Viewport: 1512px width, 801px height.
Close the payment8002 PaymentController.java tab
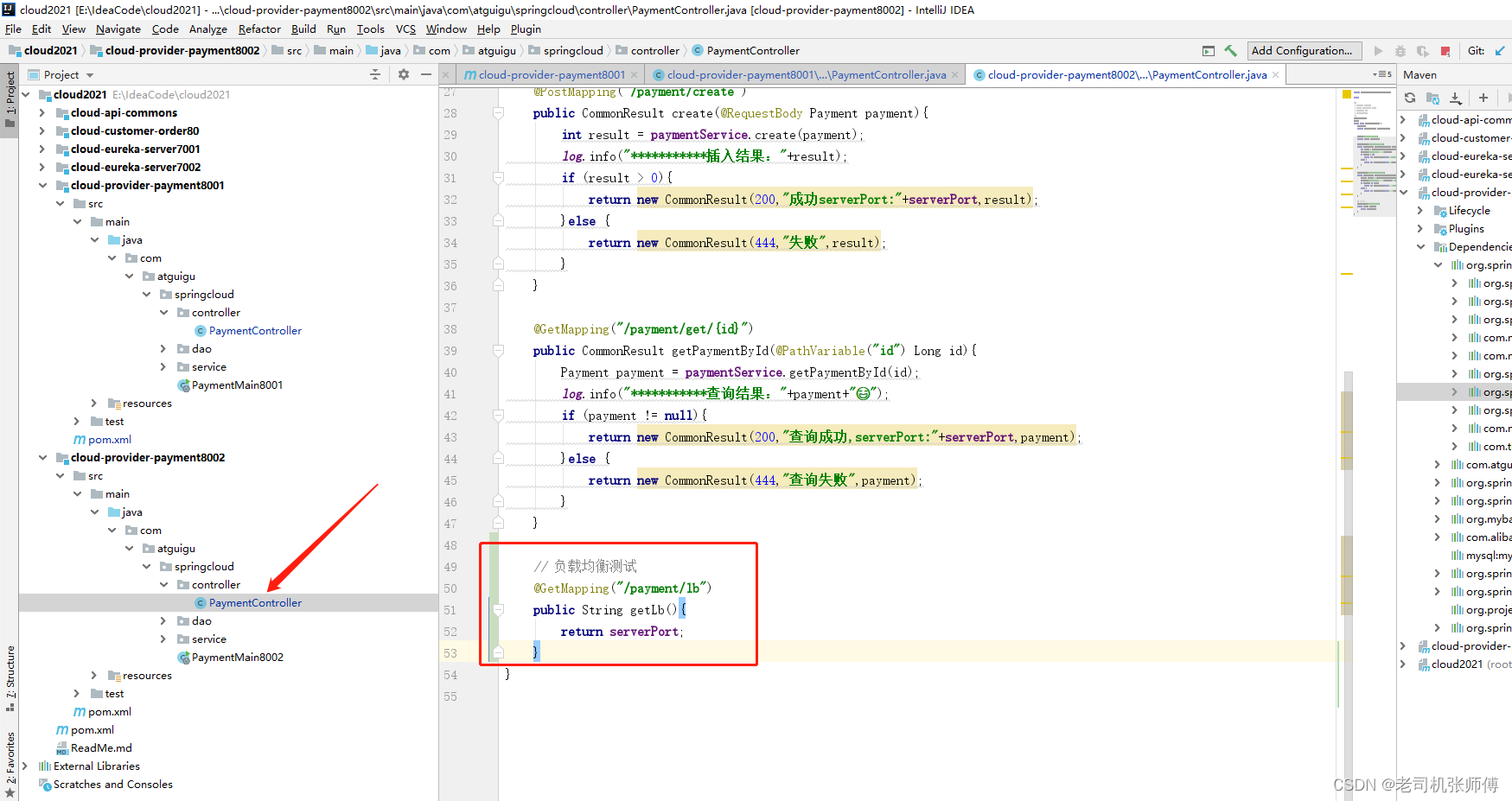[1275, 75]
